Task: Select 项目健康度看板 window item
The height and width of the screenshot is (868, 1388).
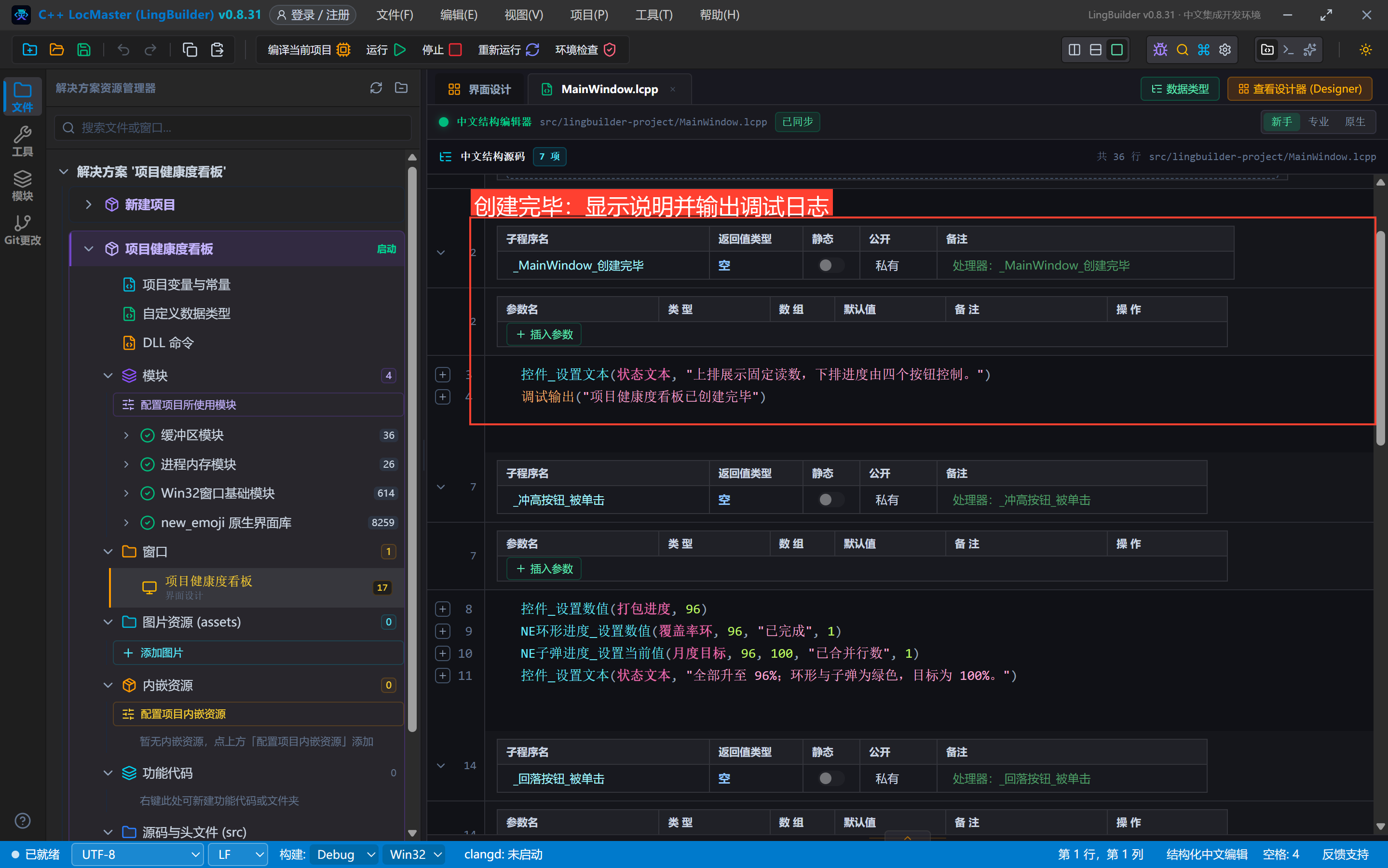Action: point(257,587)
